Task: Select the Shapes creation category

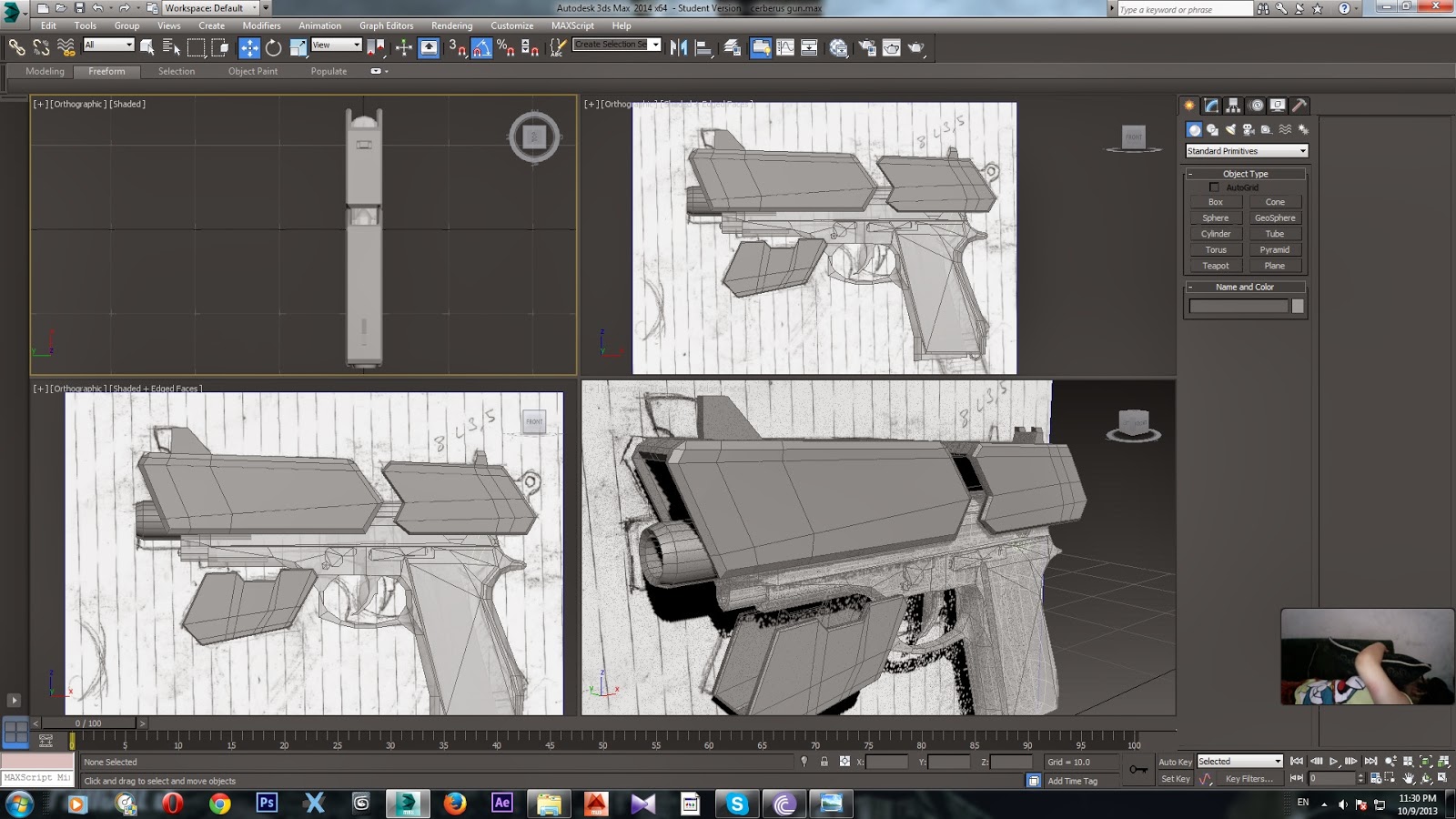Action: pyautogui.click(x=1212, y=129)
